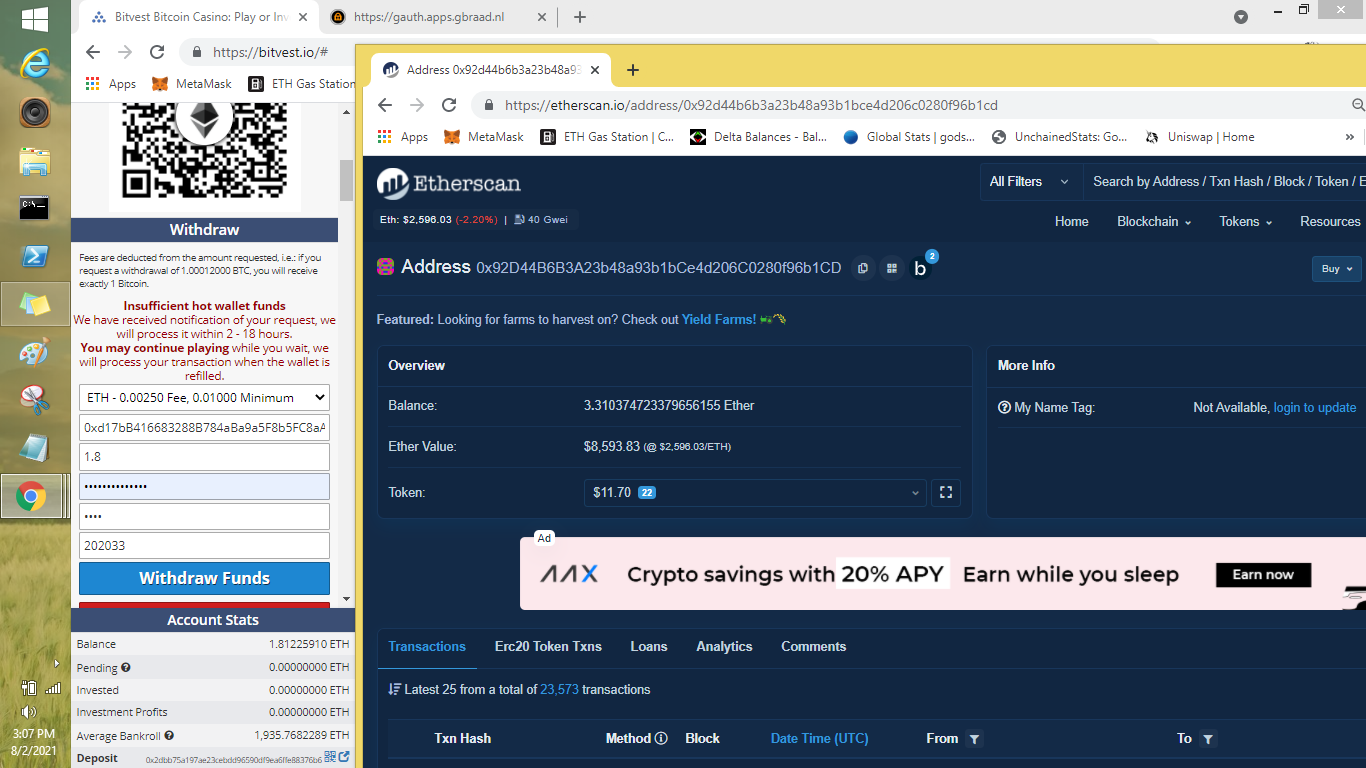This screenshot has width=1366, height=768.
Task: Copy the Etherscan address to clipboard icon
Action: pos(862,268)
